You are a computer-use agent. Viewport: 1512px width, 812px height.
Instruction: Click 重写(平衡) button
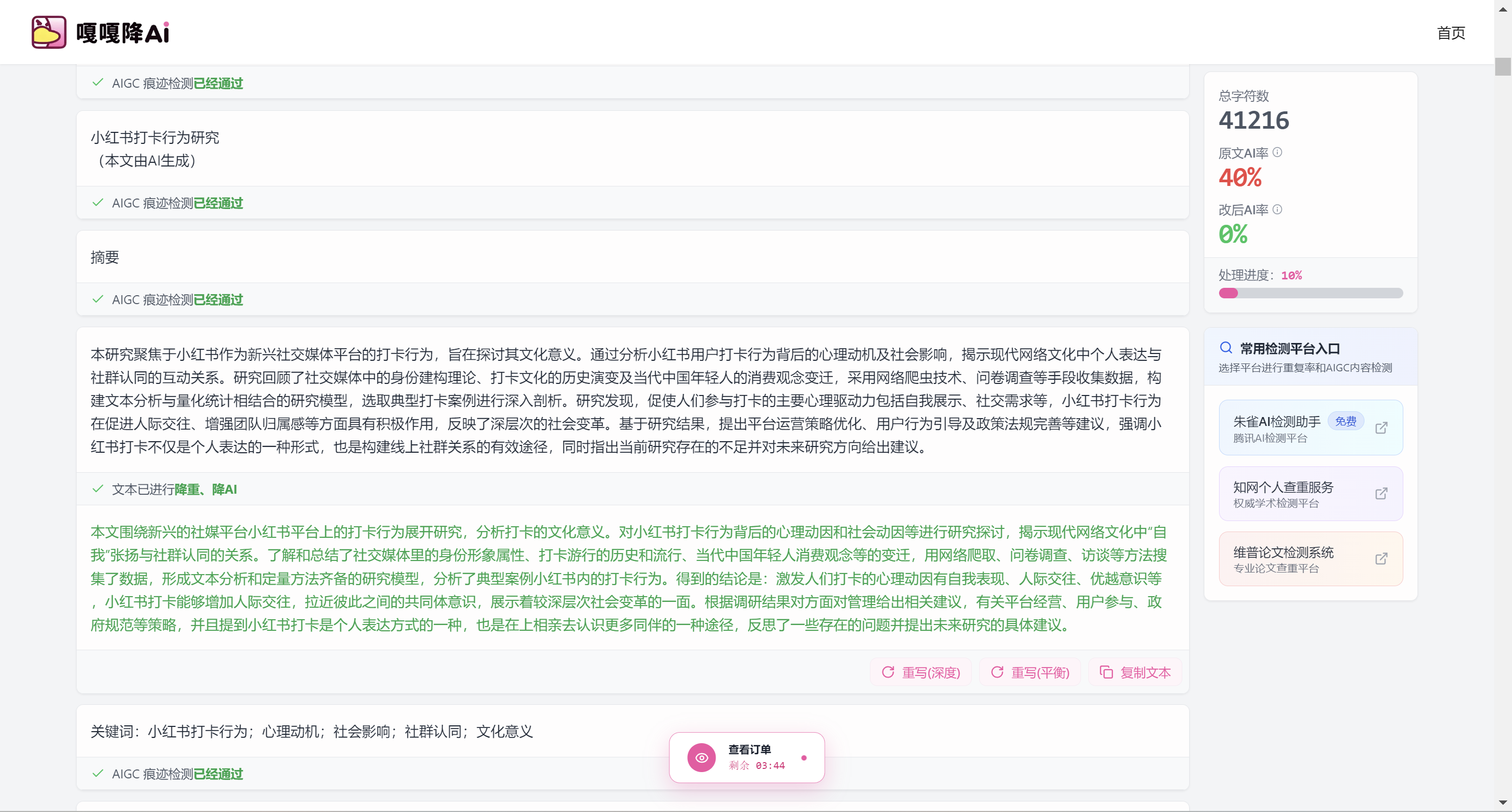point(1030,672)
